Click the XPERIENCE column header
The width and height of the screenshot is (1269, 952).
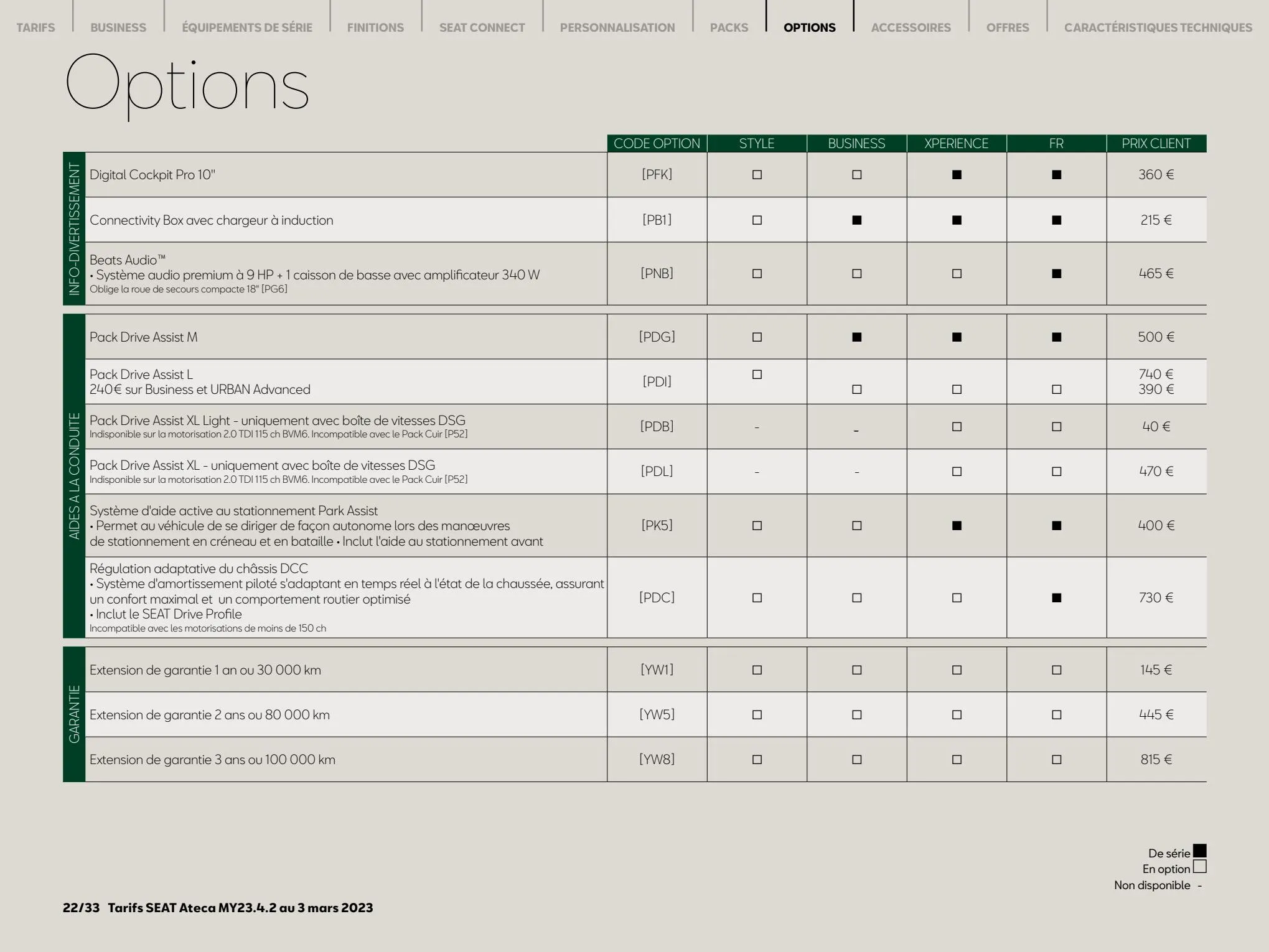click(957, 143)
